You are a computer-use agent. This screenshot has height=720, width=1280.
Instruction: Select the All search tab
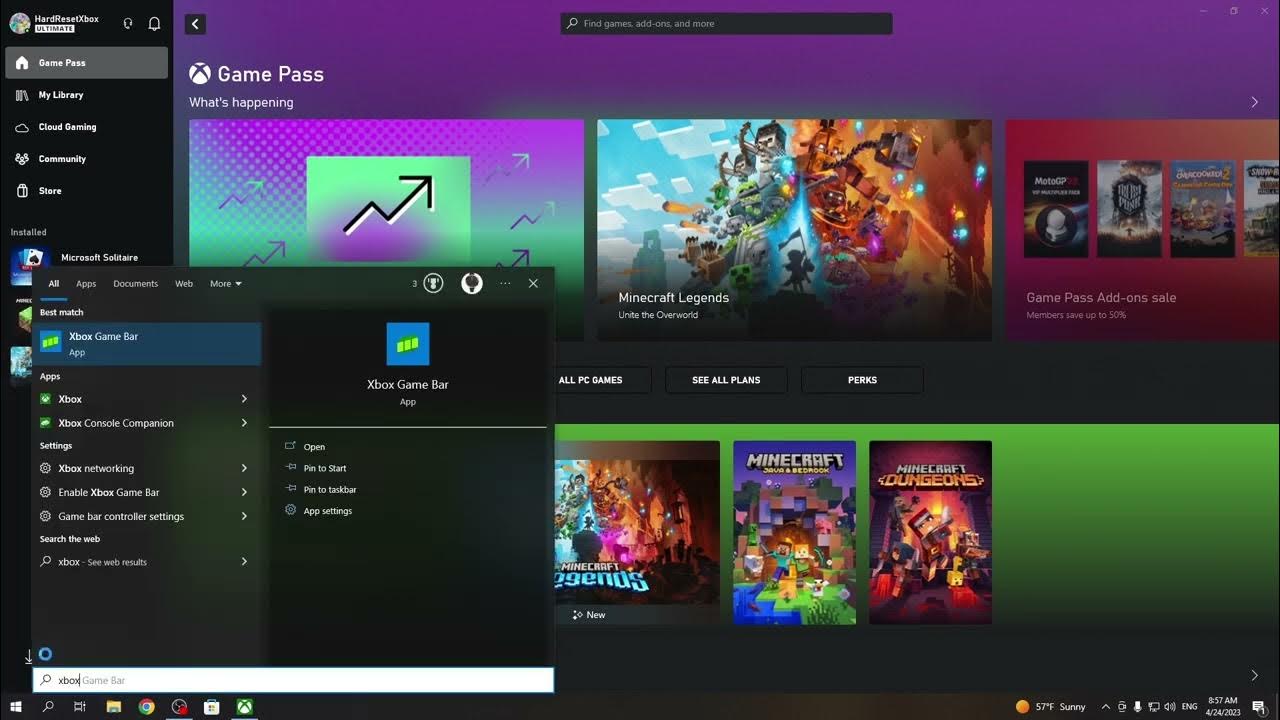pyautogui.click(x=54, y=284)
